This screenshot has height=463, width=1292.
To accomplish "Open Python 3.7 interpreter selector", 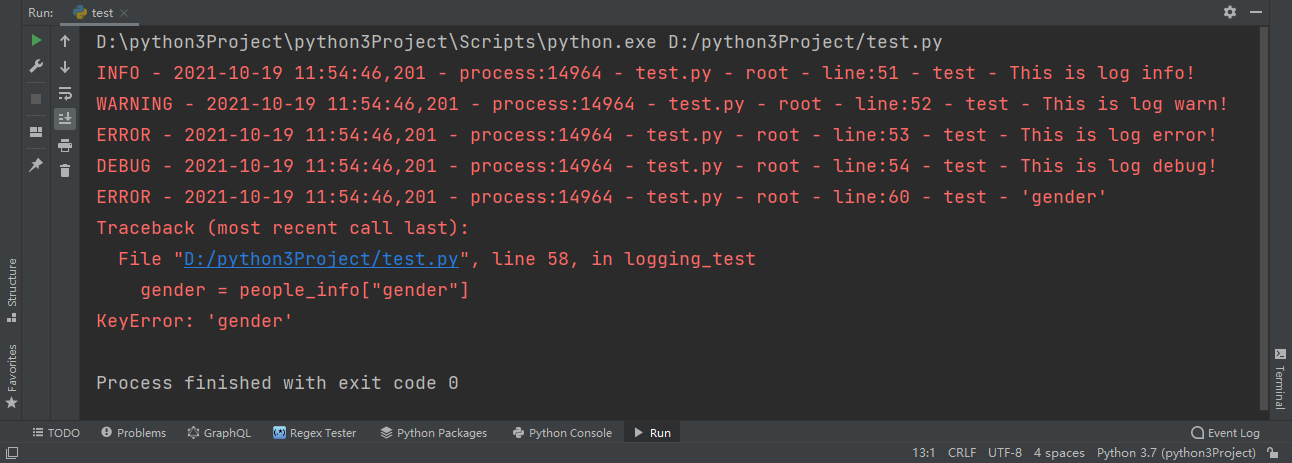I will pos(1175,453).
